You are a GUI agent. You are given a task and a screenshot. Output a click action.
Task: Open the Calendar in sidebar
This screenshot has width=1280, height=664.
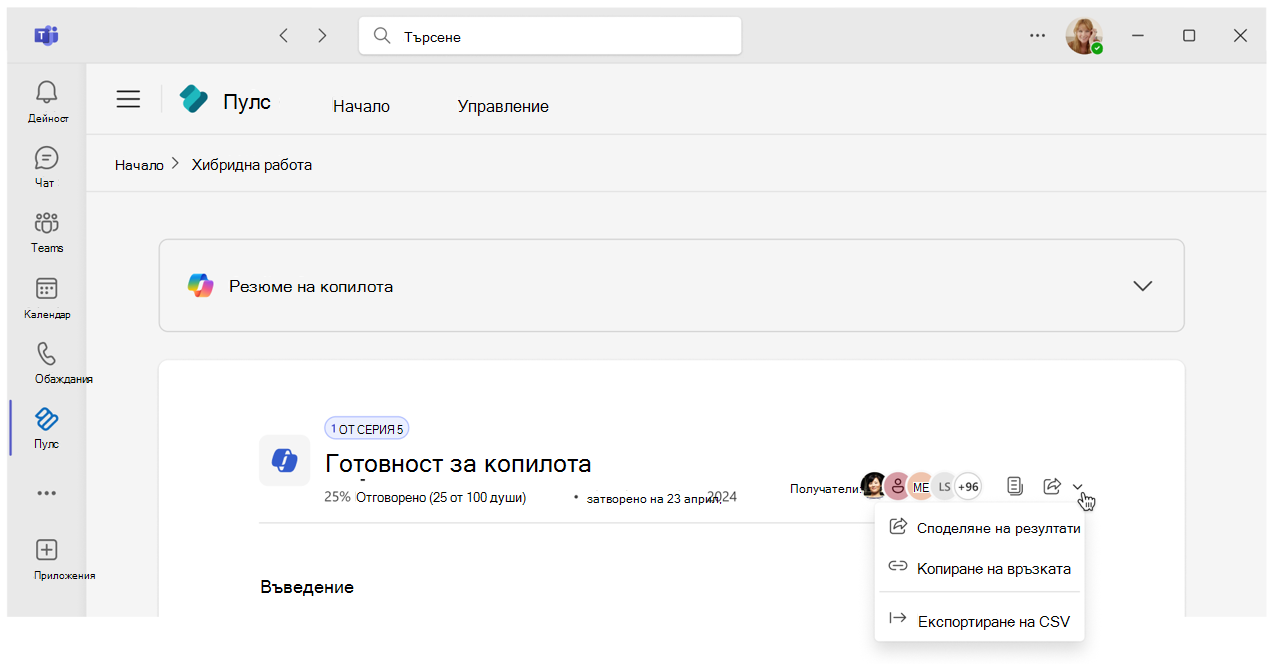(46, 289)
